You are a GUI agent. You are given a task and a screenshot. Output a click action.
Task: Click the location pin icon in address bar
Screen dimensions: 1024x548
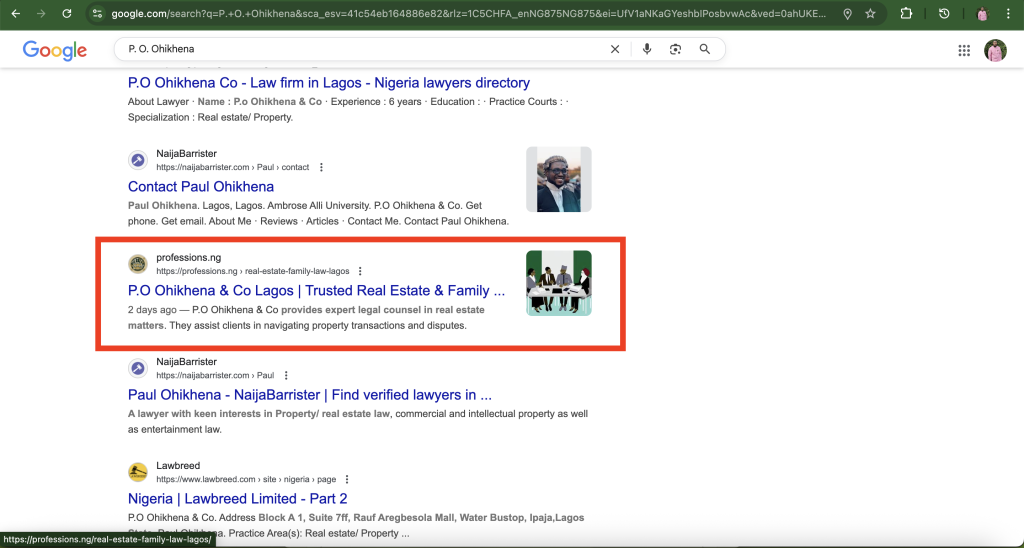point(847,14)
